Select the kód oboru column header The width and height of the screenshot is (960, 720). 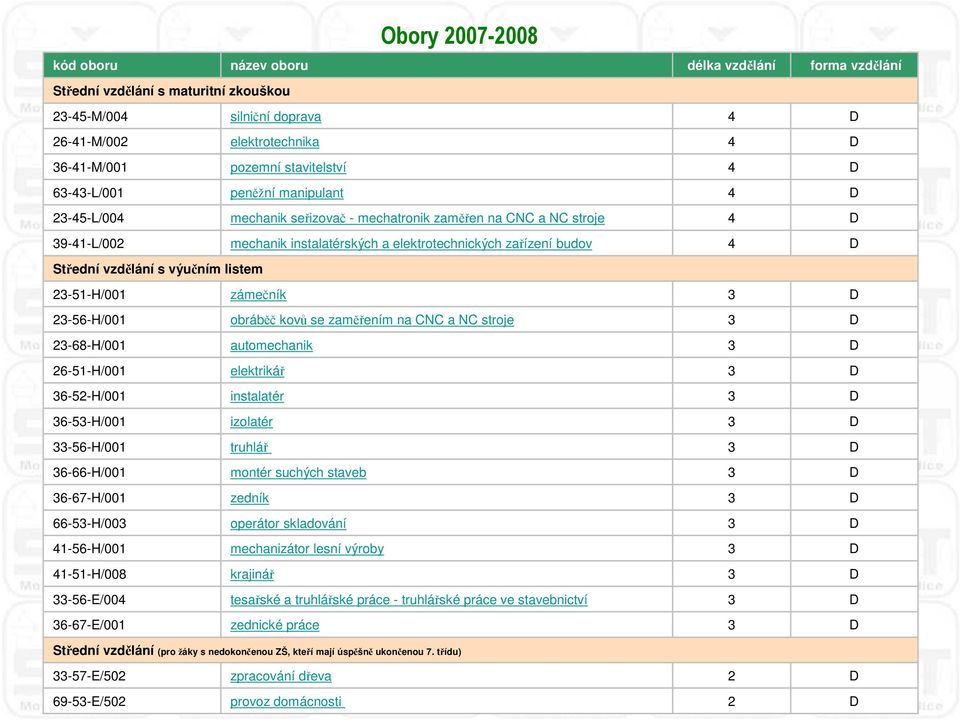(85, 66)
